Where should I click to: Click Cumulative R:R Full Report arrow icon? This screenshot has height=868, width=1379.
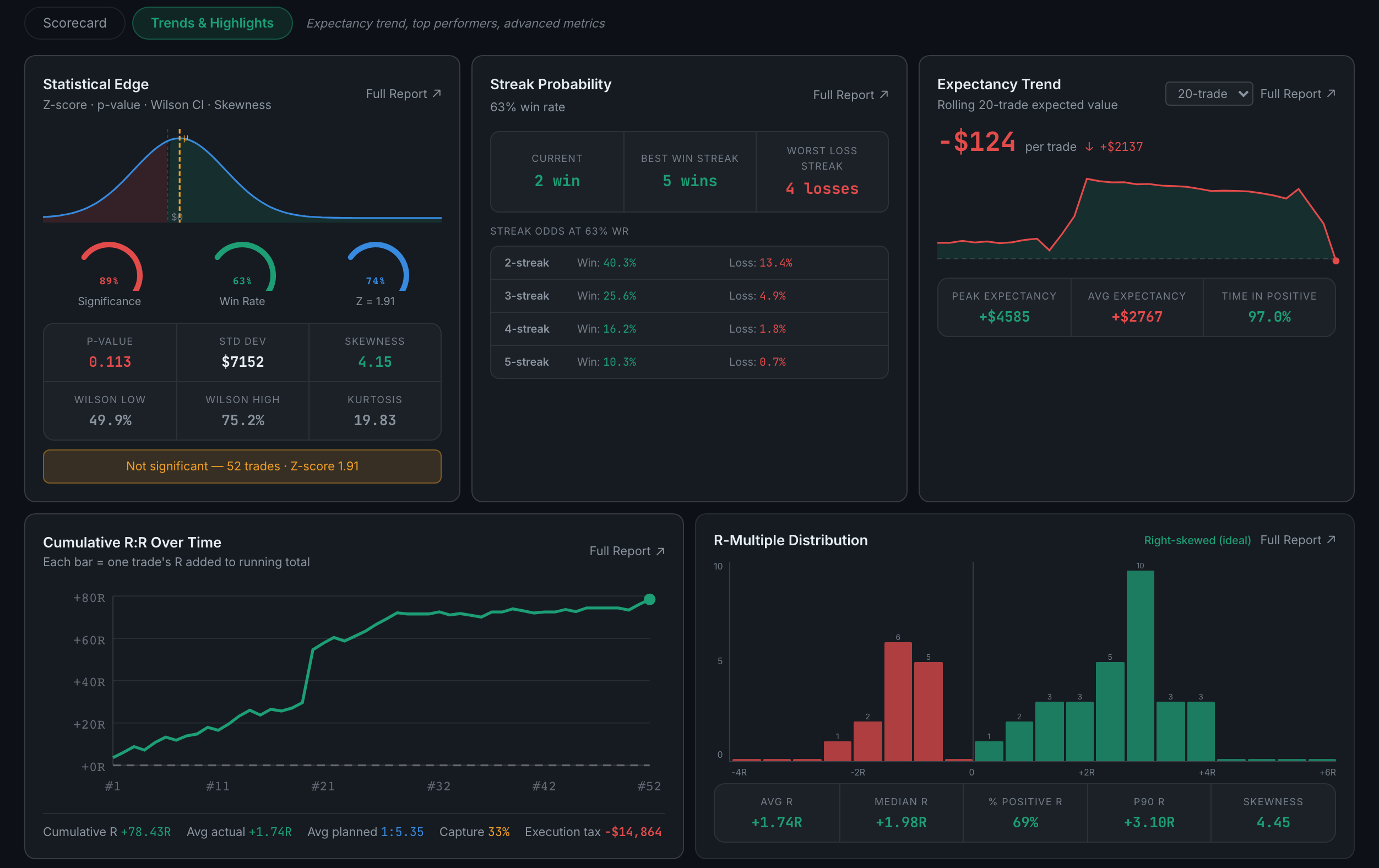click(x=660, y=551)
